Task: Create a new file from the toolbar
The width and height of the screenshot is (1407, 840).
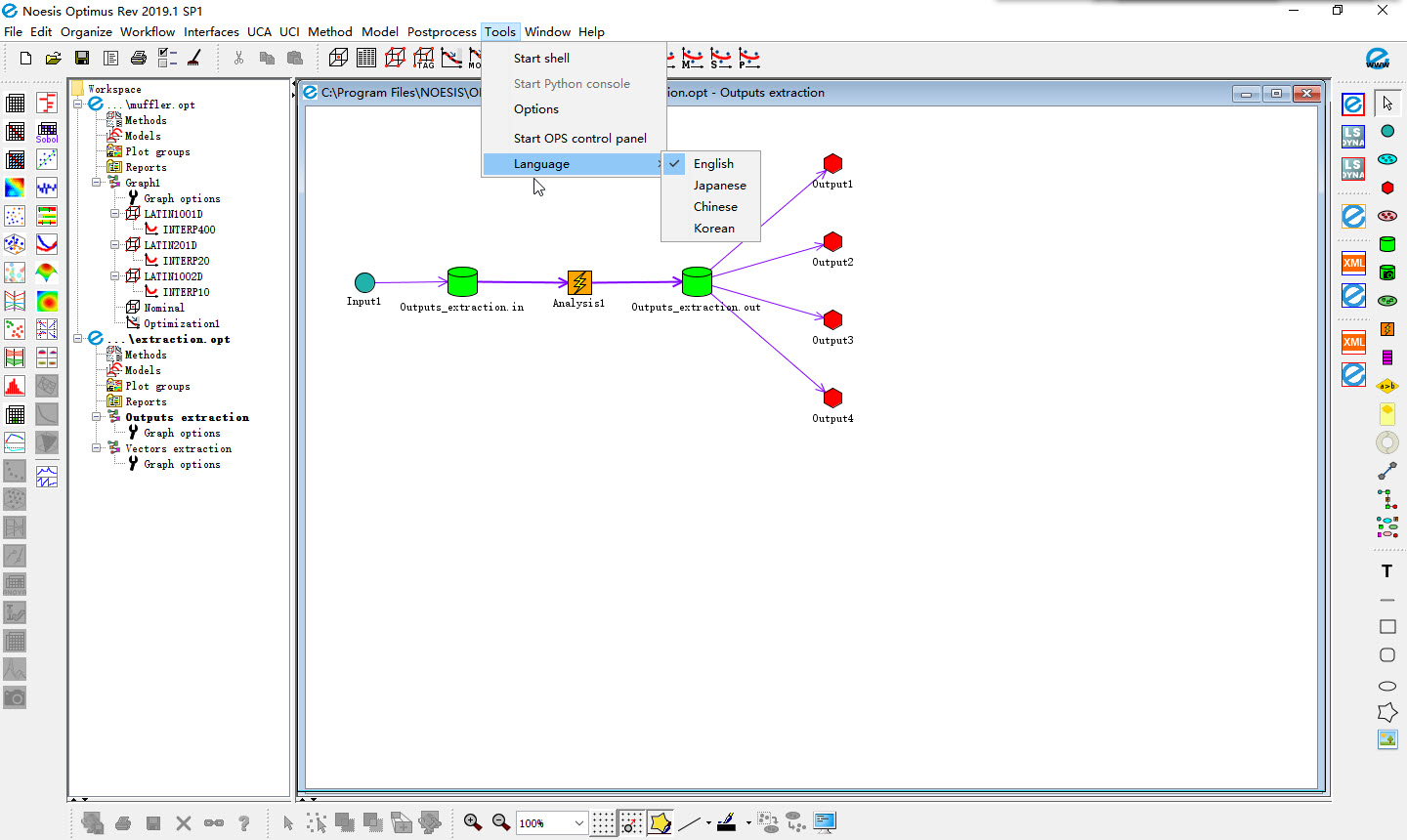Action: [x=25, y=59]
